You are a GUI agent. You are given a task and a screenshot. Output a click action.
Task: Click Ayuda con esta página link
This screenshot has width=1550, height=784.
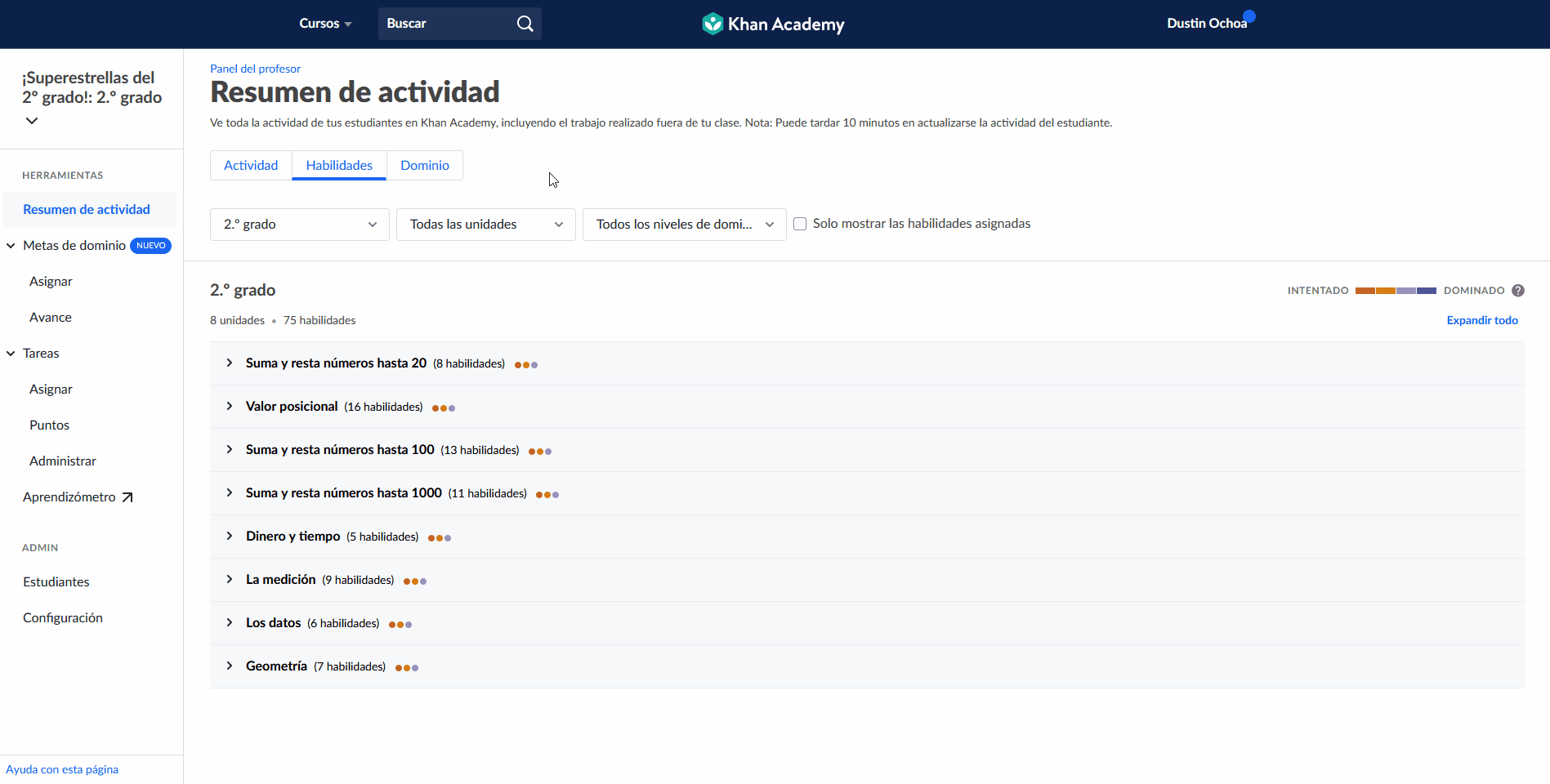[62, 769]
